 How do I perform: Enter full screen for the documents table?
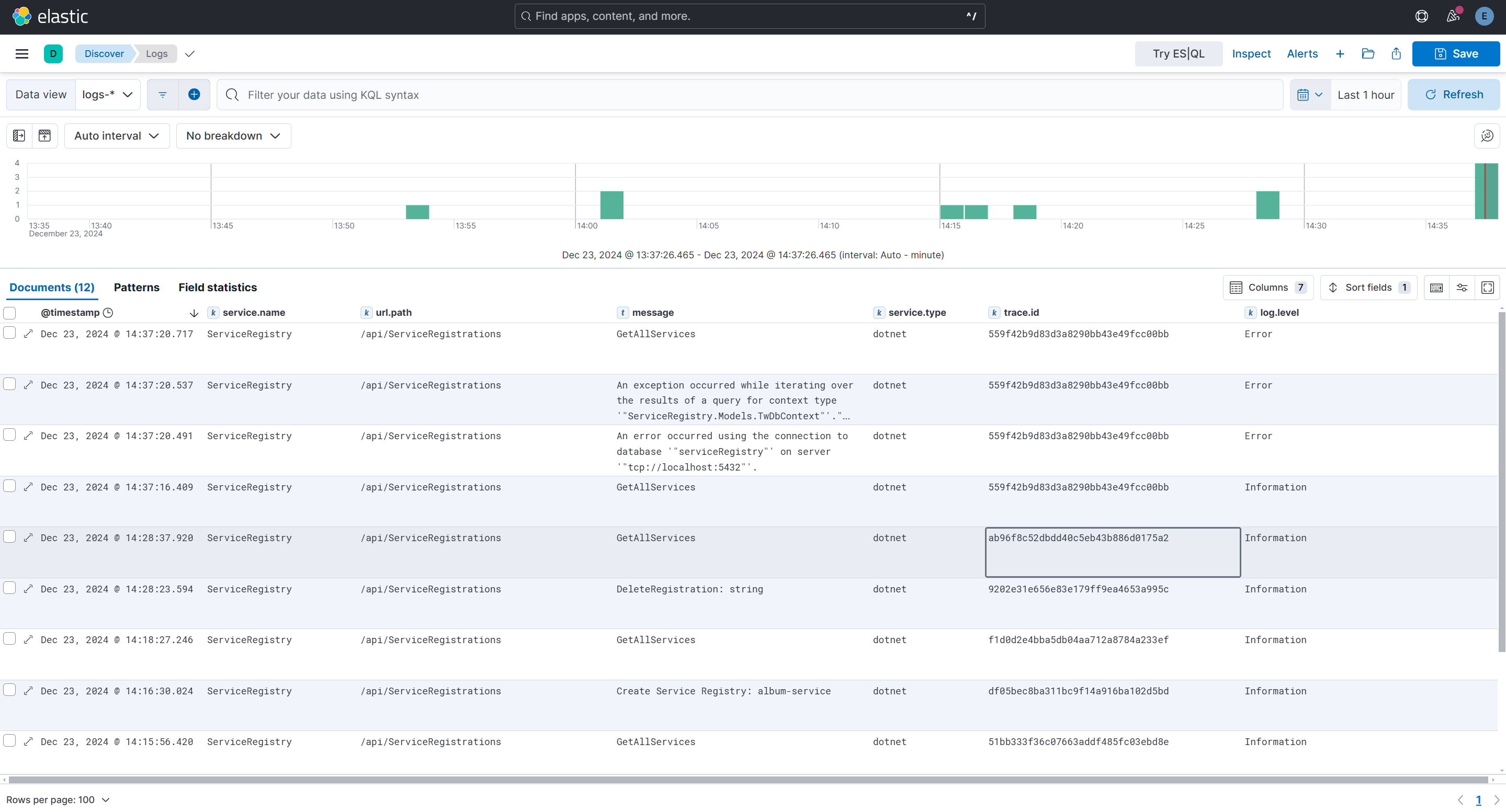pos(1487,288)
